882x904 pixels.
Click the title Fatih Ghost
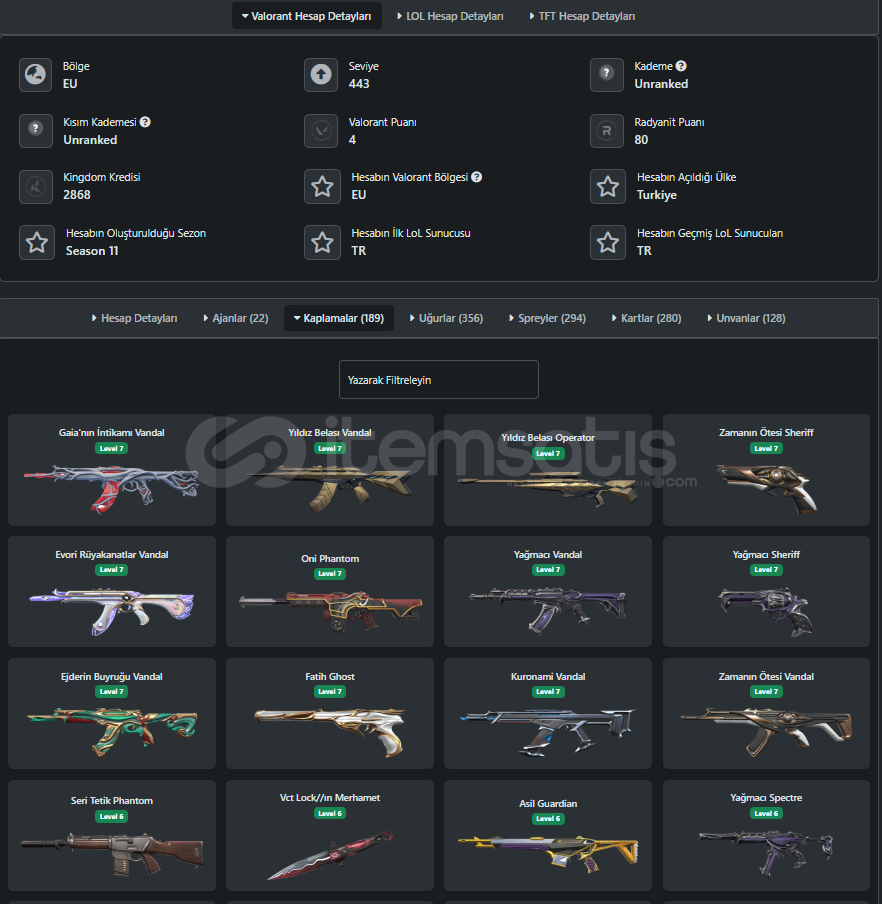coord(330,676)
